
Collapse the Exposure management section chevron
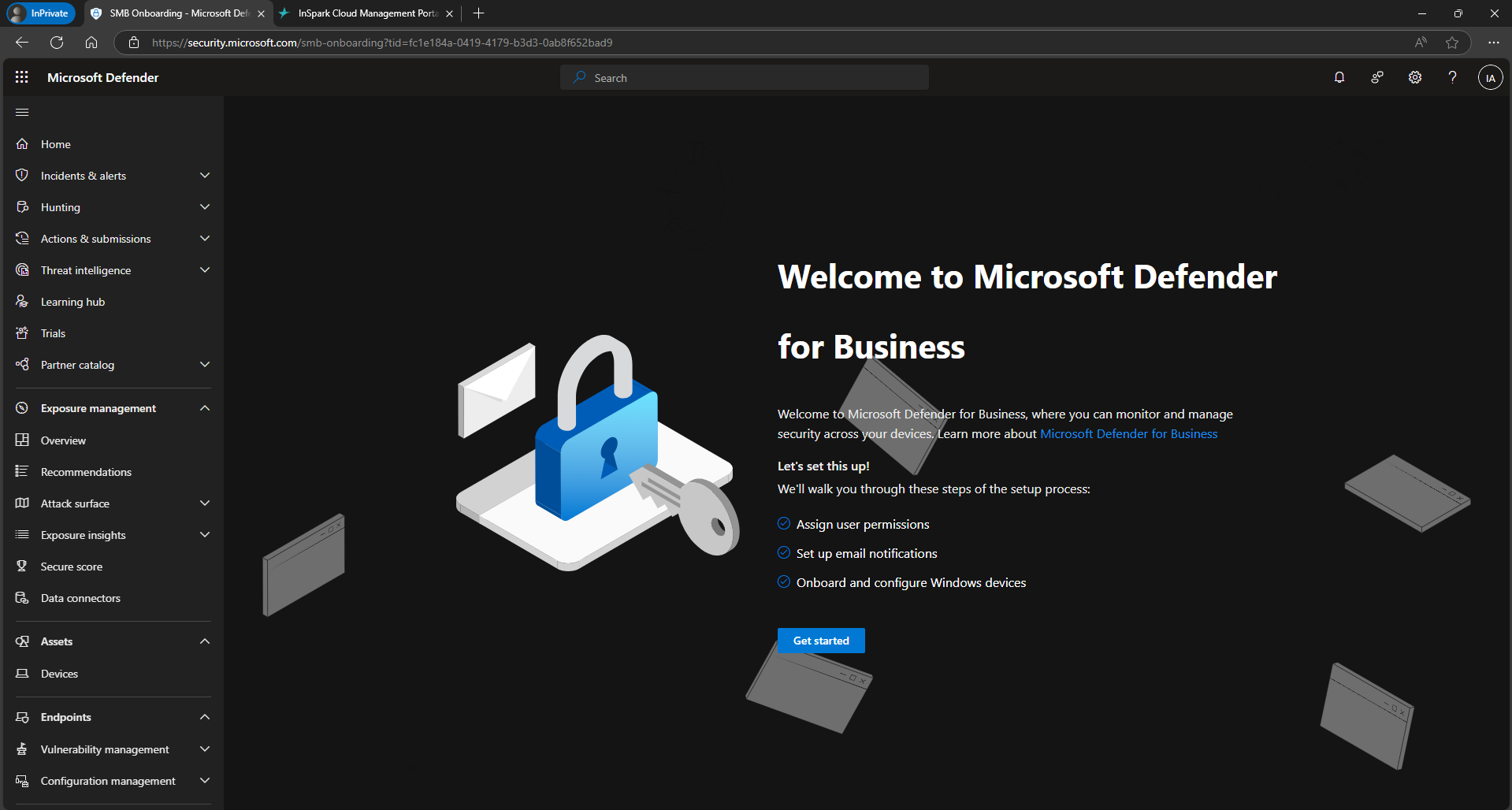205,407
